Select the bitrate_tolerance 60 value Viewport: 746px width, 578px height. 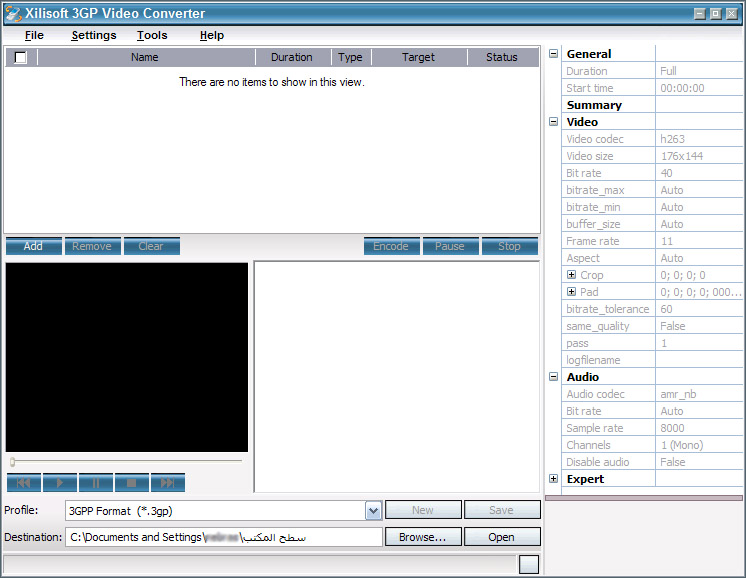click(699, 309)
